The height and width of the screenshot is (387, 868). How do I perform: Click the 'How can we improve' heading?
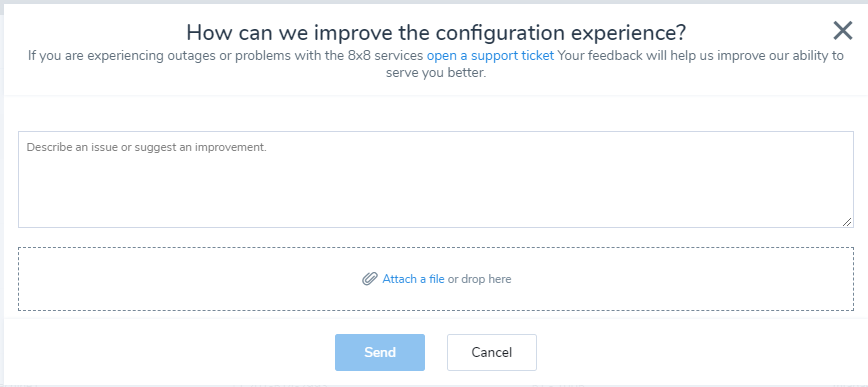436,33
